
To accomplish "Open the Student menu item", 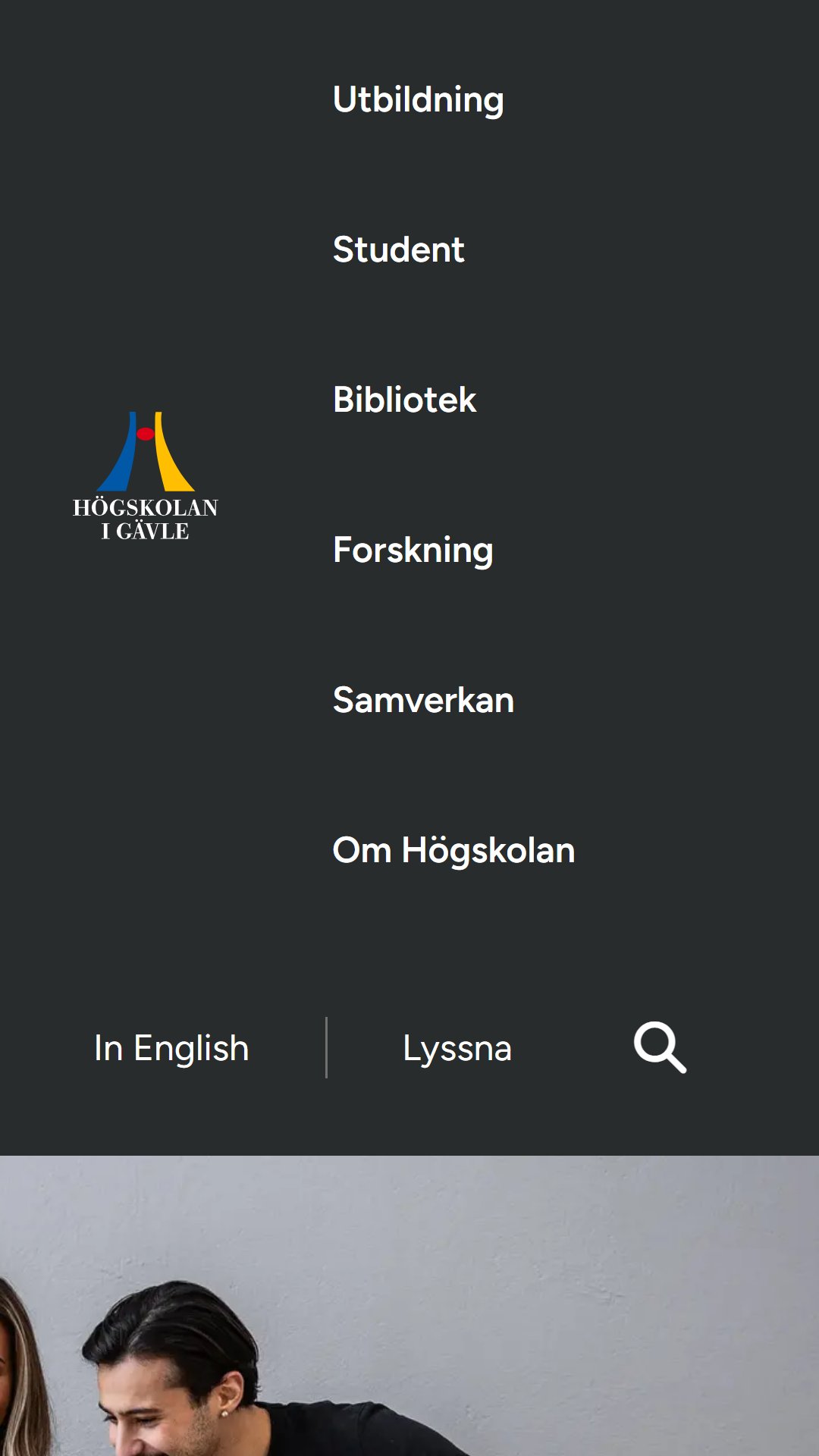I will click(x=398, y=249).
